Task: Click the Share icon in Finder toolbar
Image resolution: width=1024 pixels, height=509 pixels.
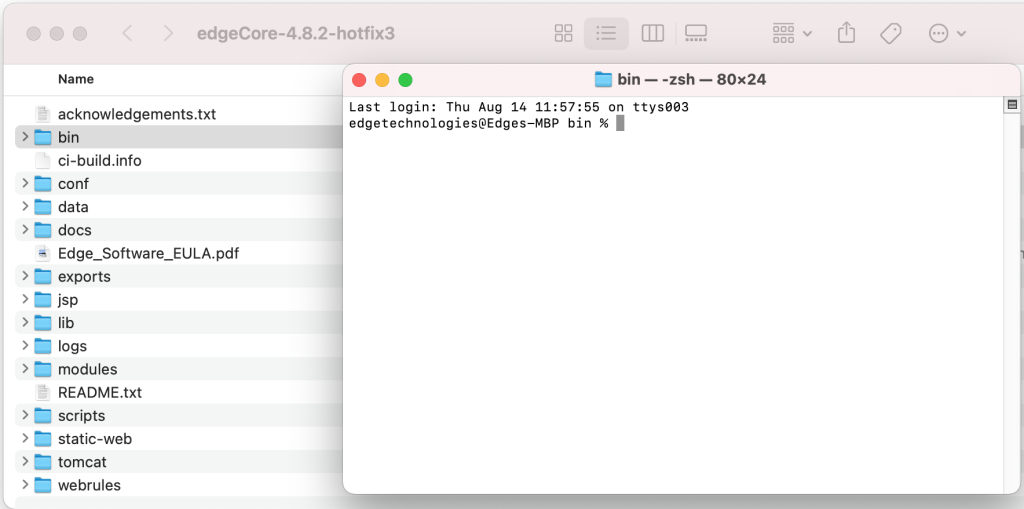Action: tap(846, 33)
